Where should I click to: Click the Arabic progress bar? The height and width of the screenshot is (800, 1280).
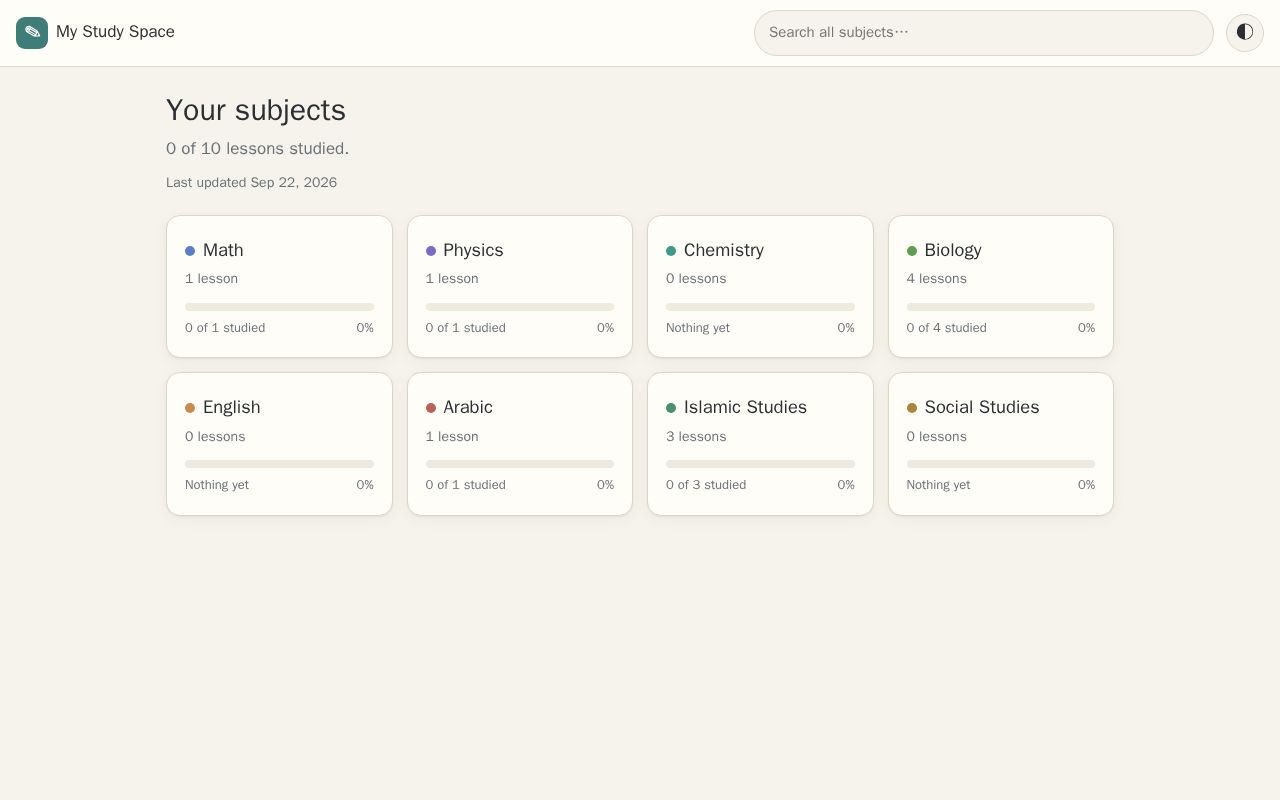click(x=520, y=464)
